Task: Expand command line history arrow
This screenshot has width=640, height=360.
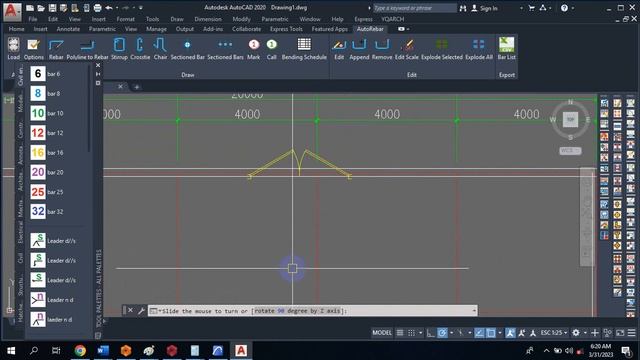Action: tap(473, 311)
